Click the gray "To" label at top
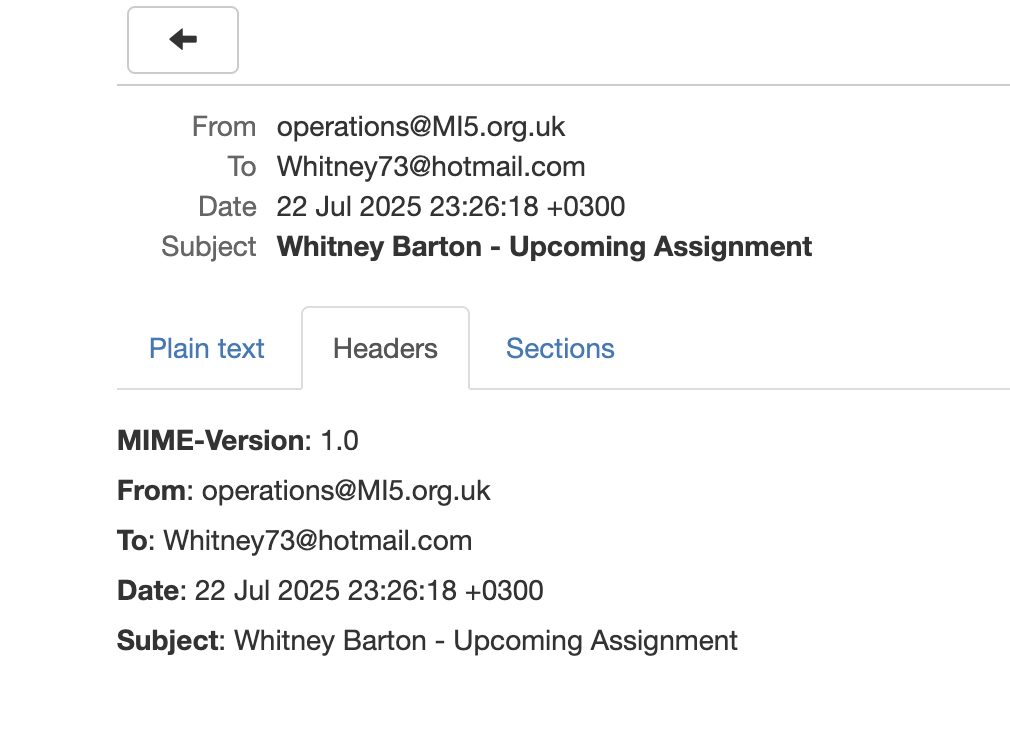The width and height of the screenshot is (1010, 730). tap(241, 167)
